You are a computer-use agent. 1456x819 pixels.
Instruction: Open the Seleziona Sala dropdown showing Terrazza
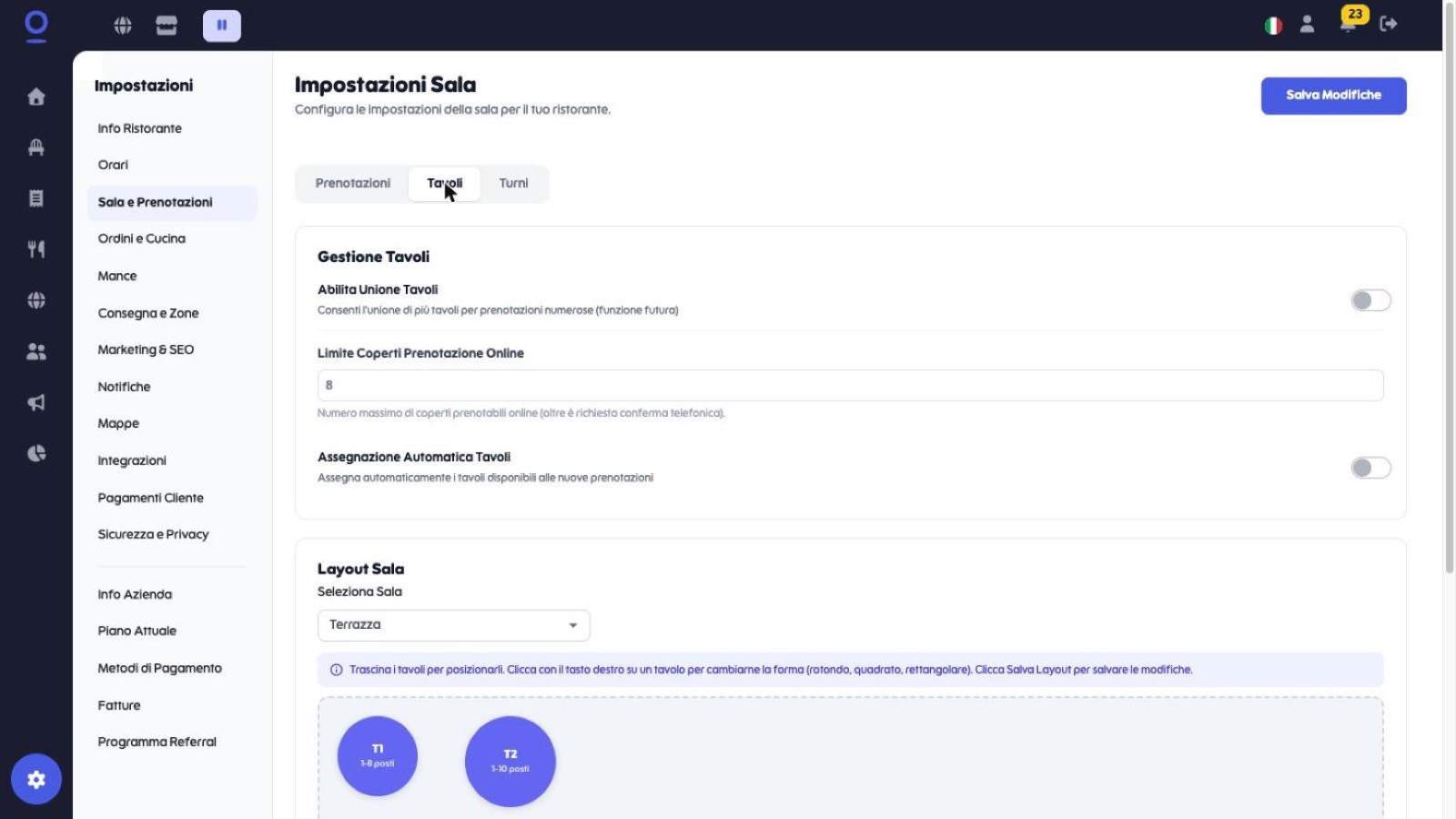(x=454, y=625)
